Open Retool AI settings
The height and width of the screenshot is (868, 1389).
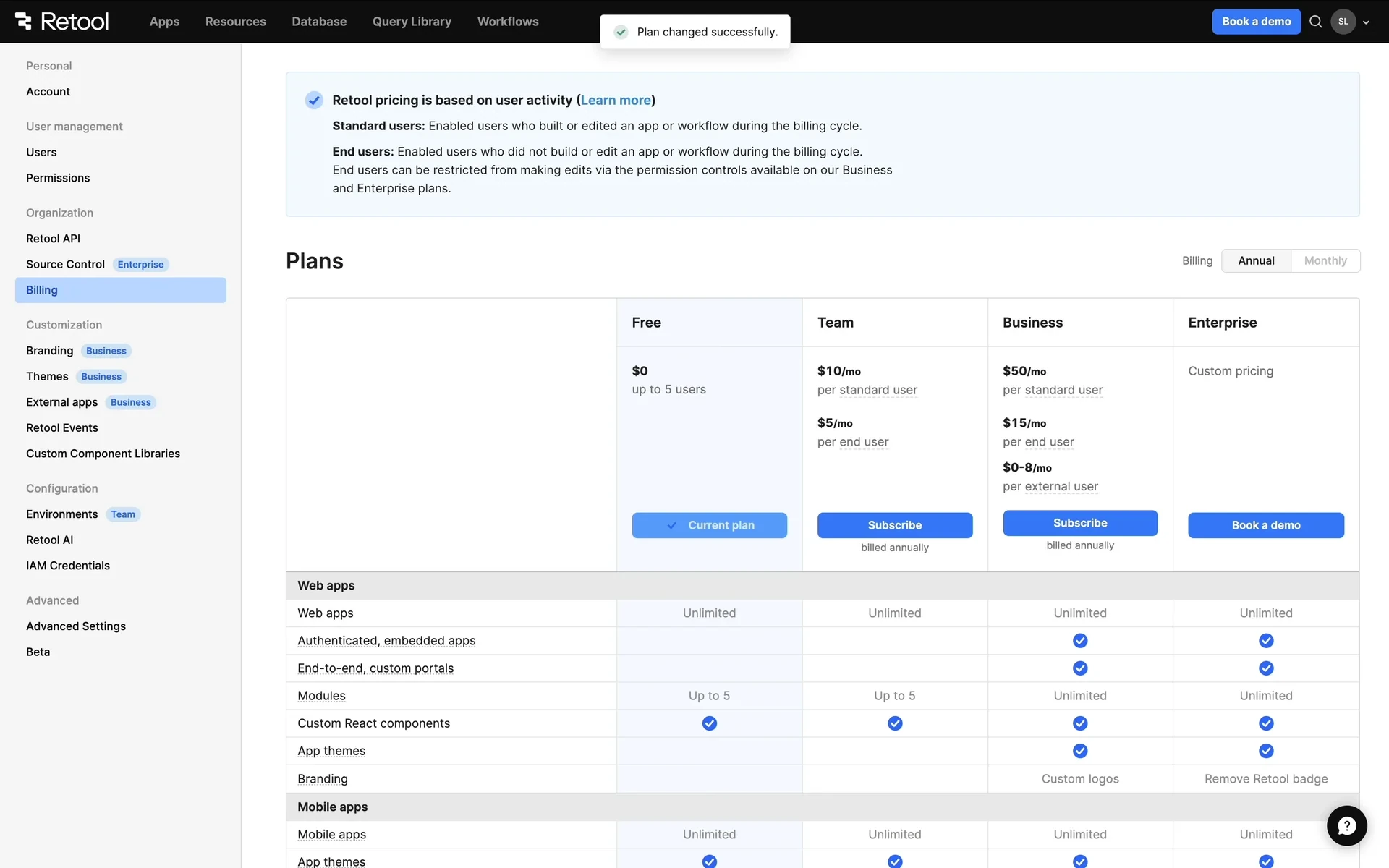[x=49, y=540]
